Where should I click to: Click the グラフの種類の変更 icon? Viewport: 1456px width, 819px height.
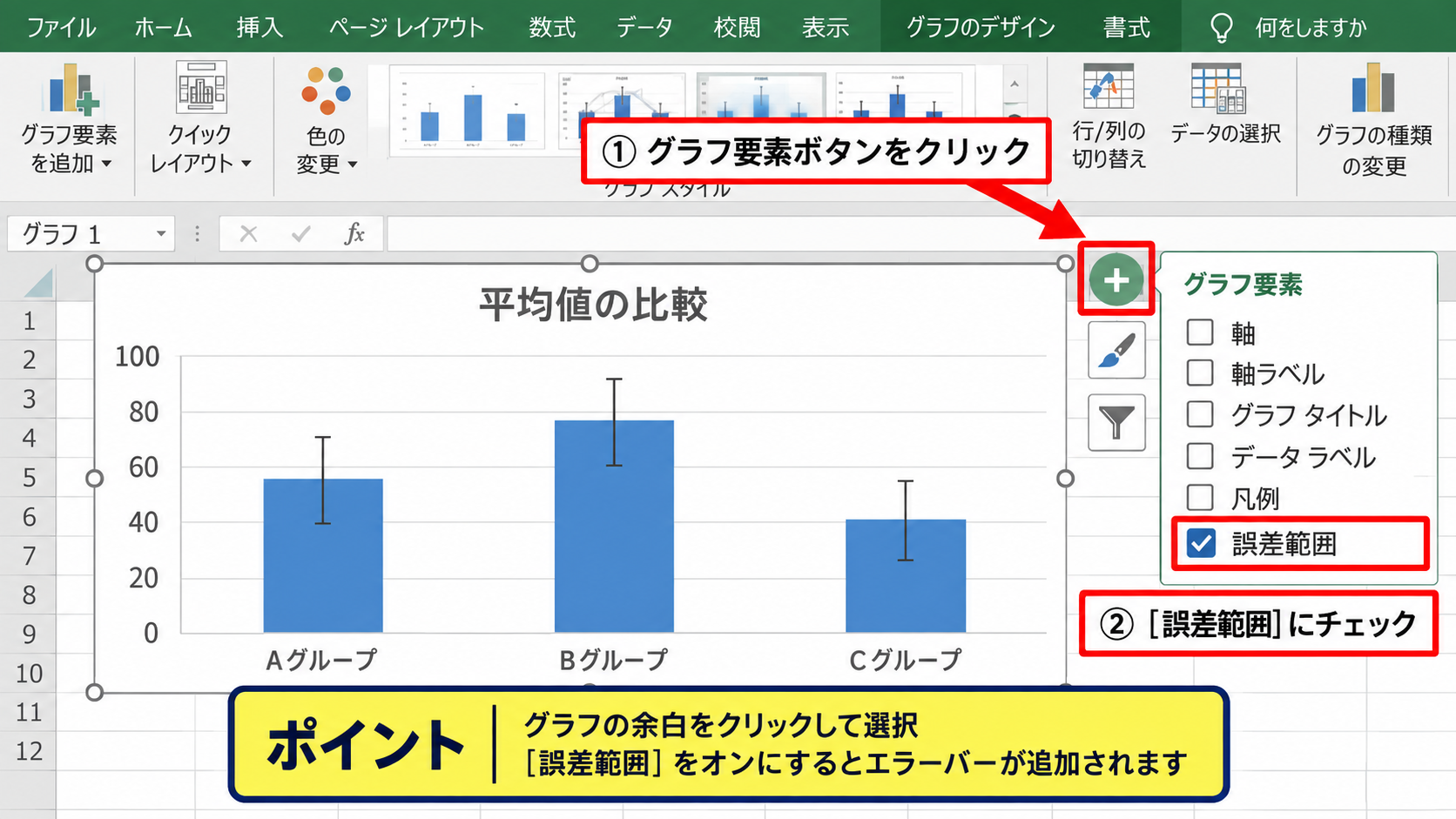(1372, 87)
